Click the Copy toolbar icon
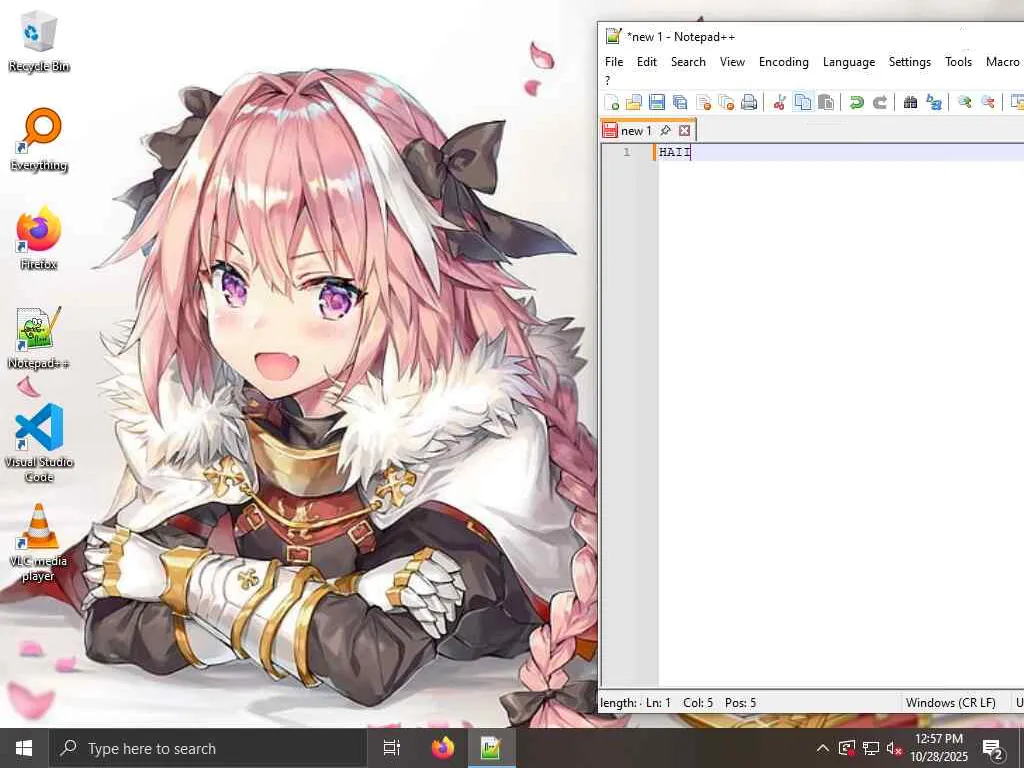Viewport: 1024px width, 768px height. point(803,102)
